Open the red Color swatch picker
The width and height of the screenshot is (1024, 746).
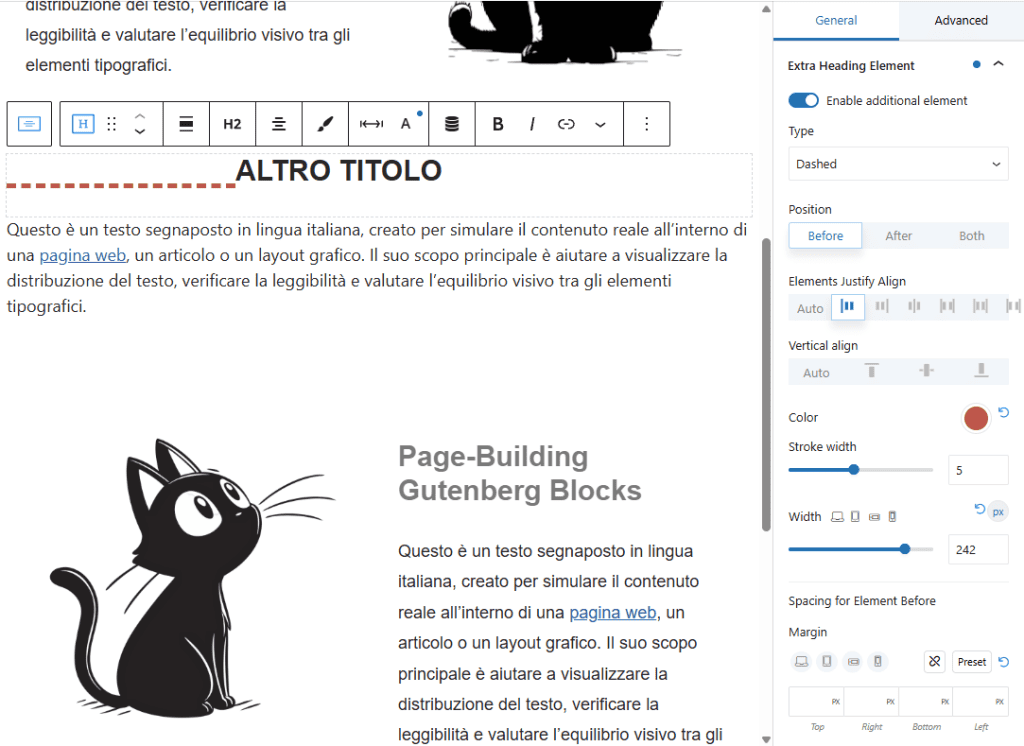click(x=976, y=418)
